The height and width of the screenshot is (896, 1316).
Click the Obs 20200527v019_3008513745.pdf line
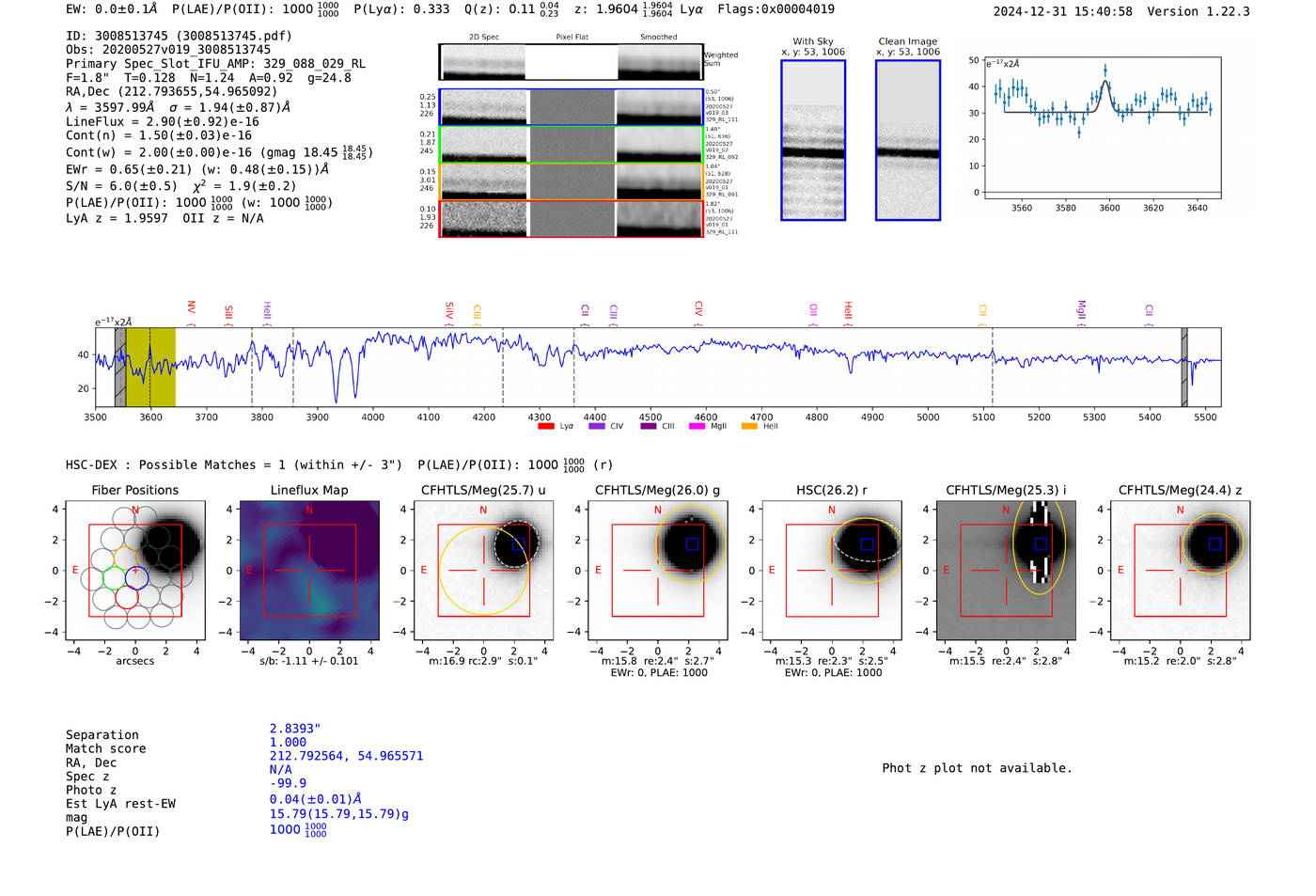point(168,50)
